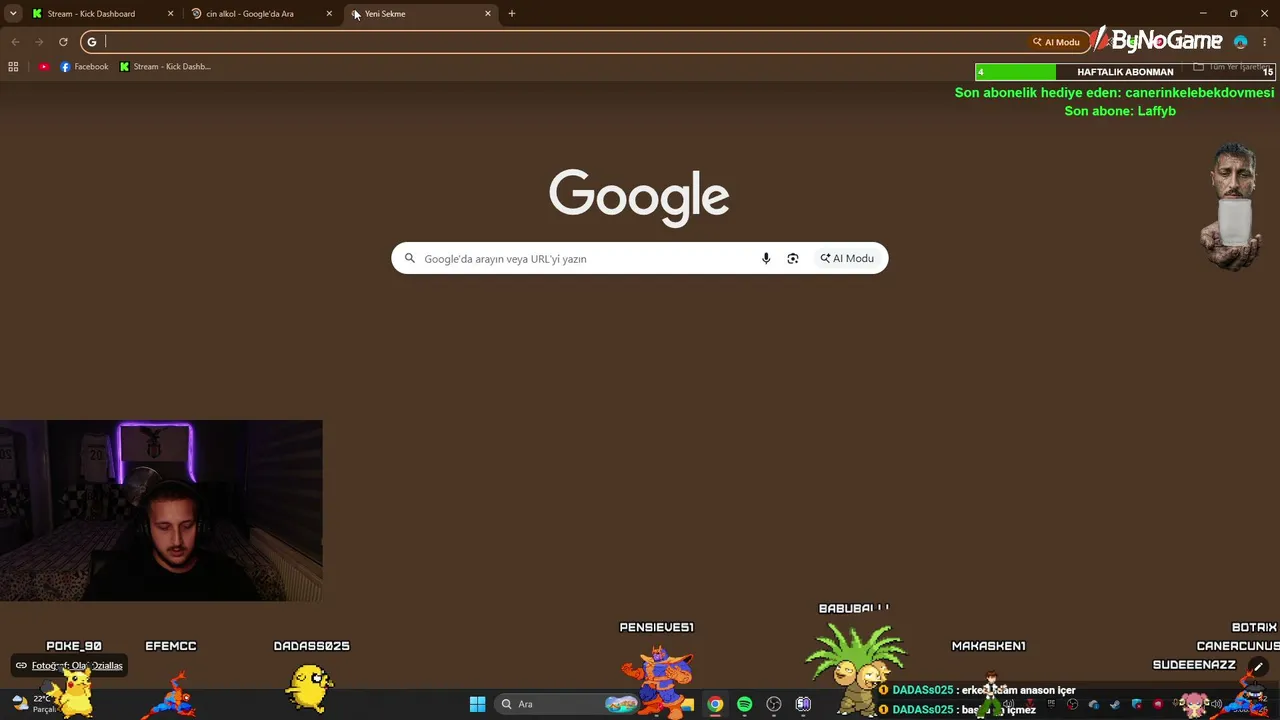This screenshot has width=1280, height=720.
Task: Open the YouTube bookmark
Action: (44, 67)
